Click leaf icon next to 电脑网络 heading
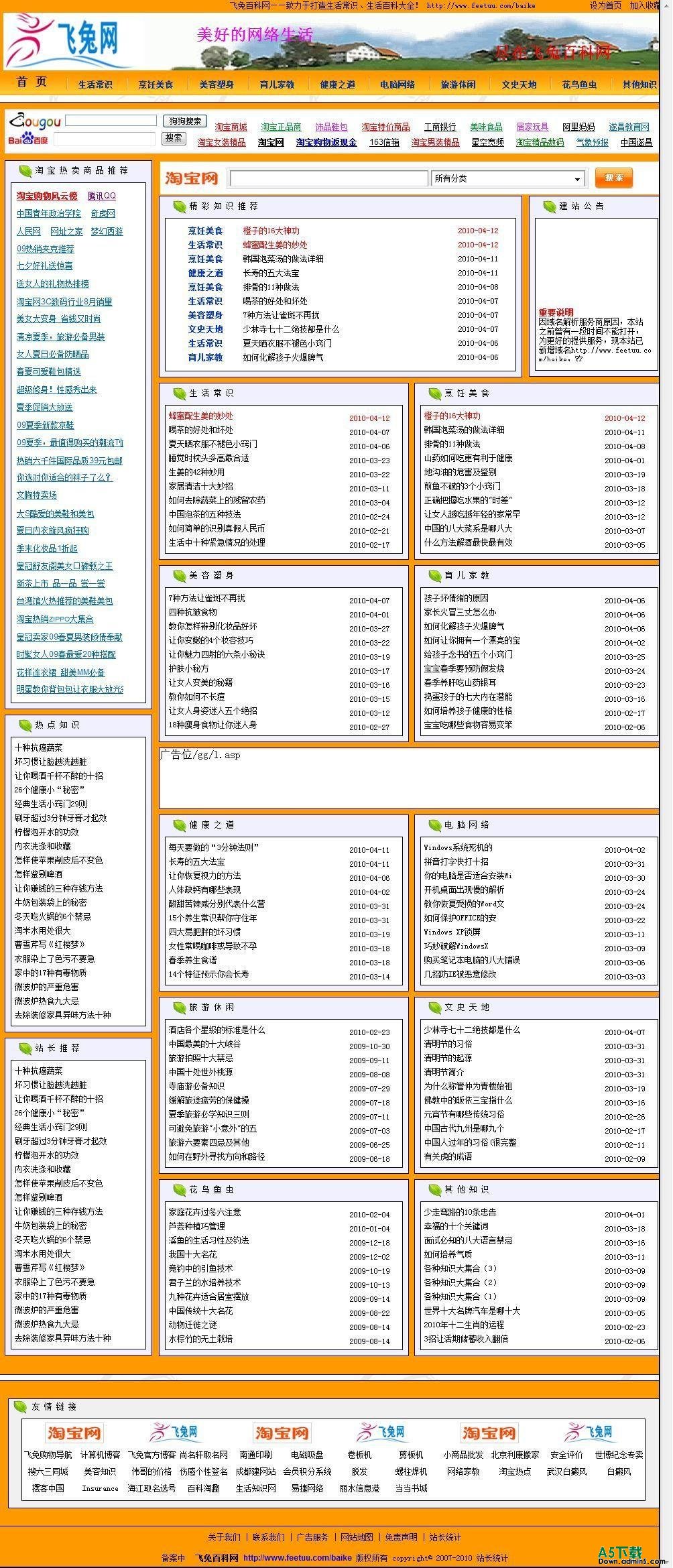The height and width of the screenshot is (1568, 673). click(x=434, y=825)
